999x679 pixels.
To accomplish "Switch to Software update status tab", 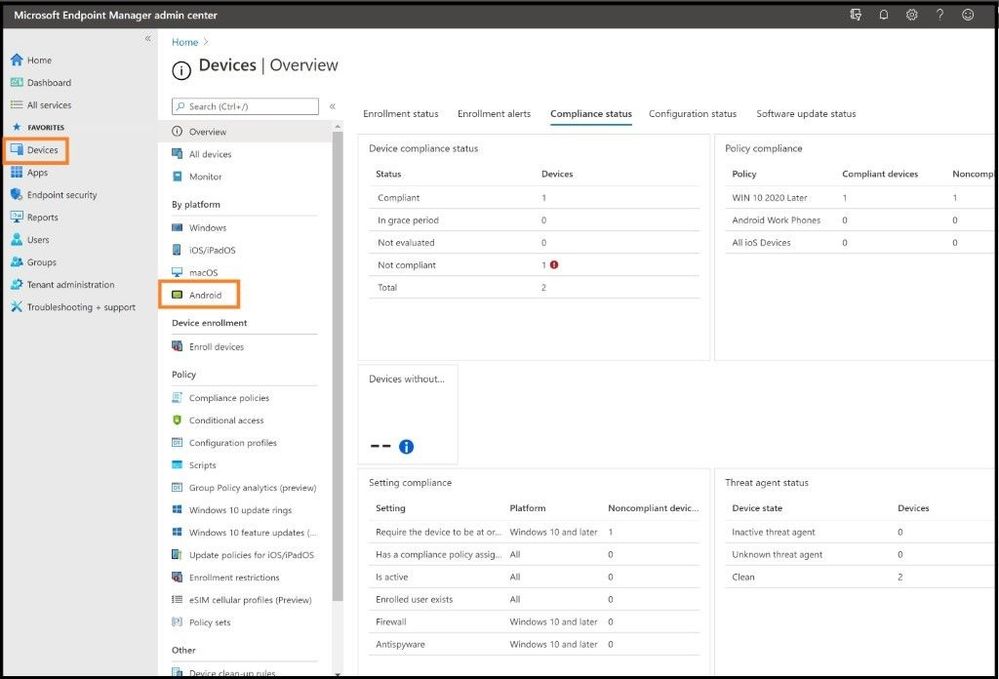I will [x=806, y=113].
